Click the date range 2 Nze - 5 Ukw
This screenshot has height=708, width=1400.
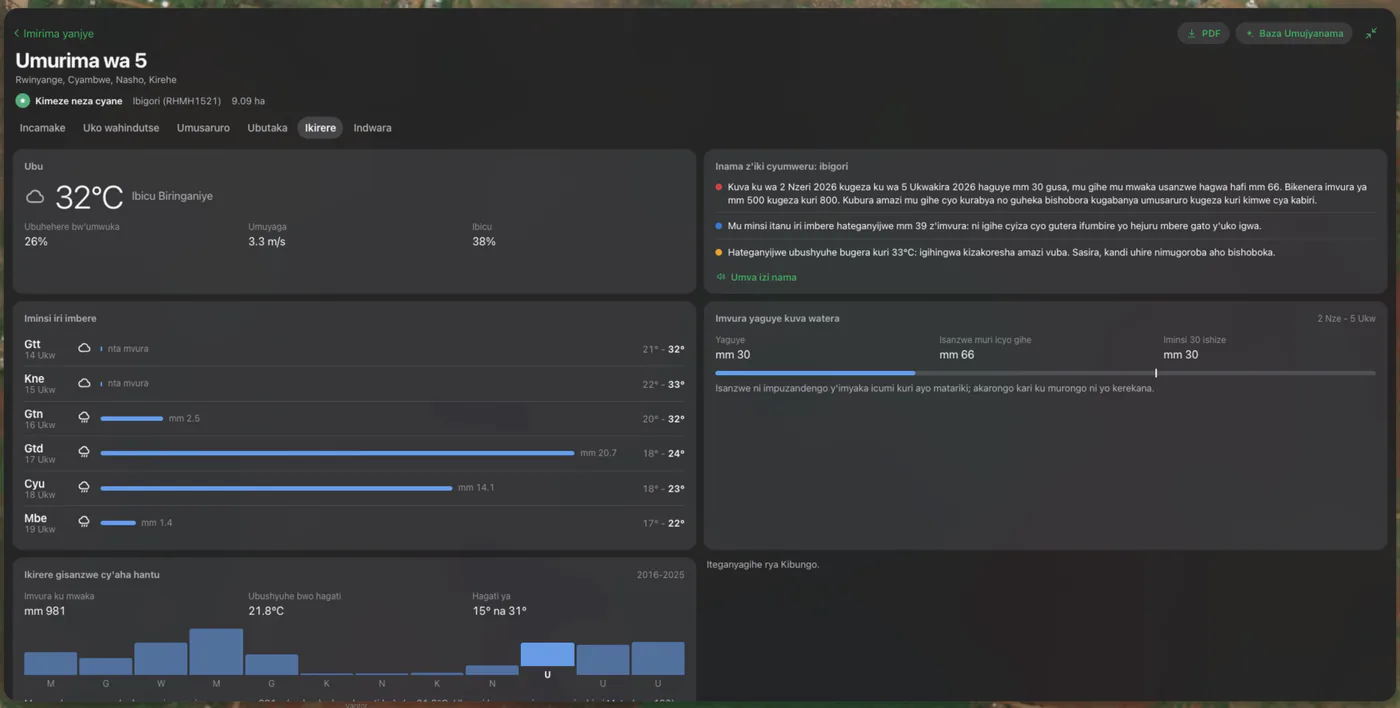point(1346,319)
